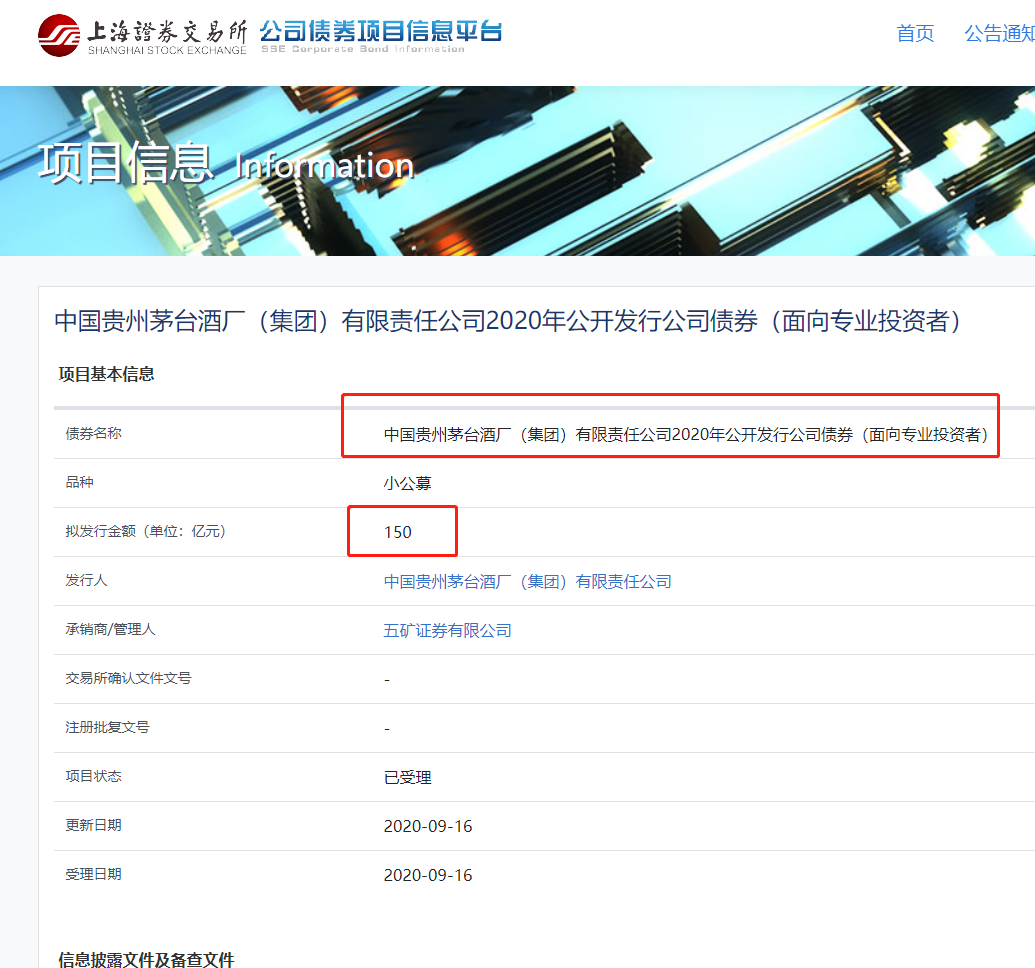Click the issue amount value 150
Screen dimensions: 1035x968
click(x=398, y=532)
